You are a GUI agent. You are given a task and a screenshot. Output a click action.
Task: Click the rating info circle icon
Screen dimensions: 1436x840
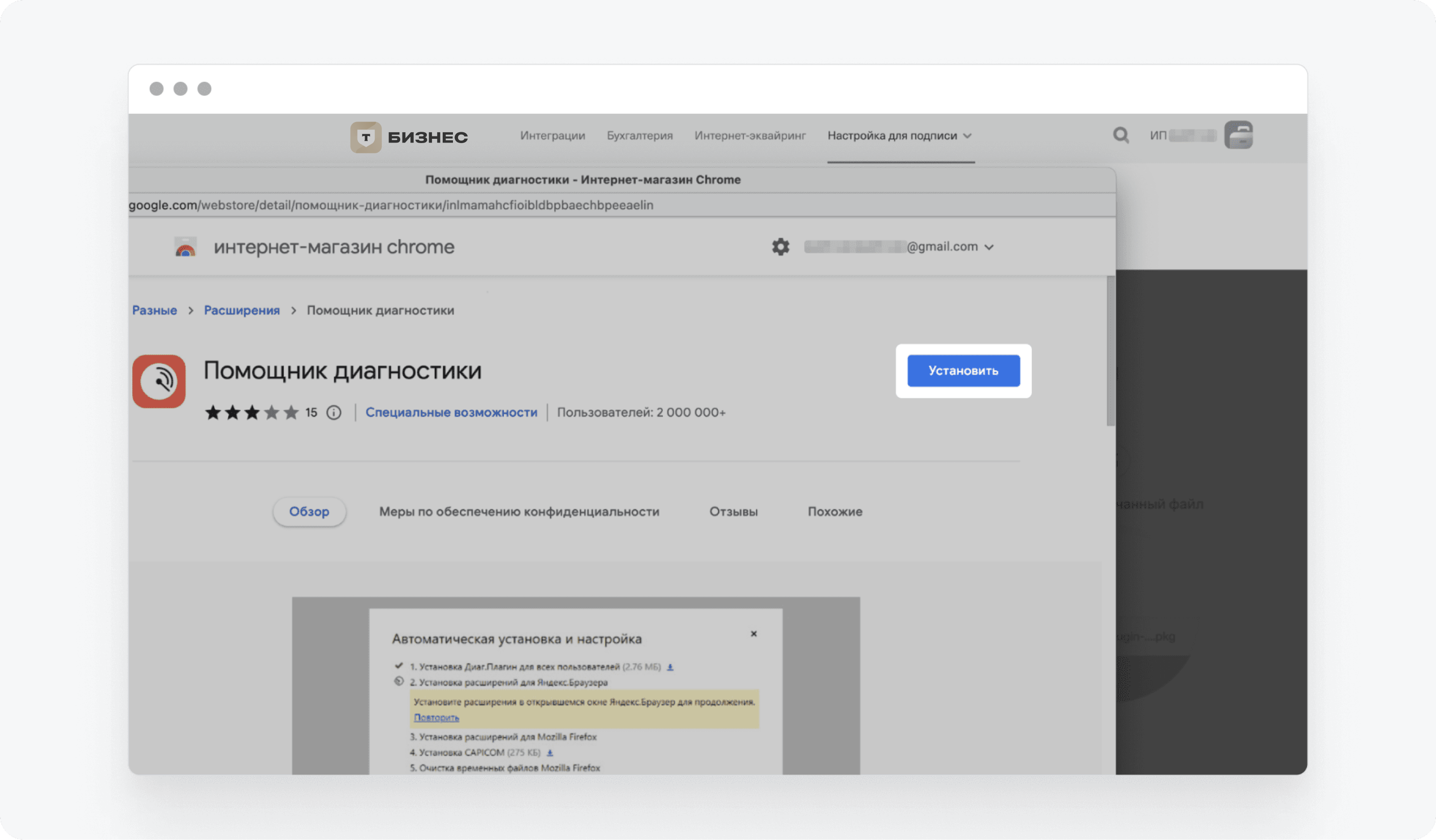coord(334,413)
